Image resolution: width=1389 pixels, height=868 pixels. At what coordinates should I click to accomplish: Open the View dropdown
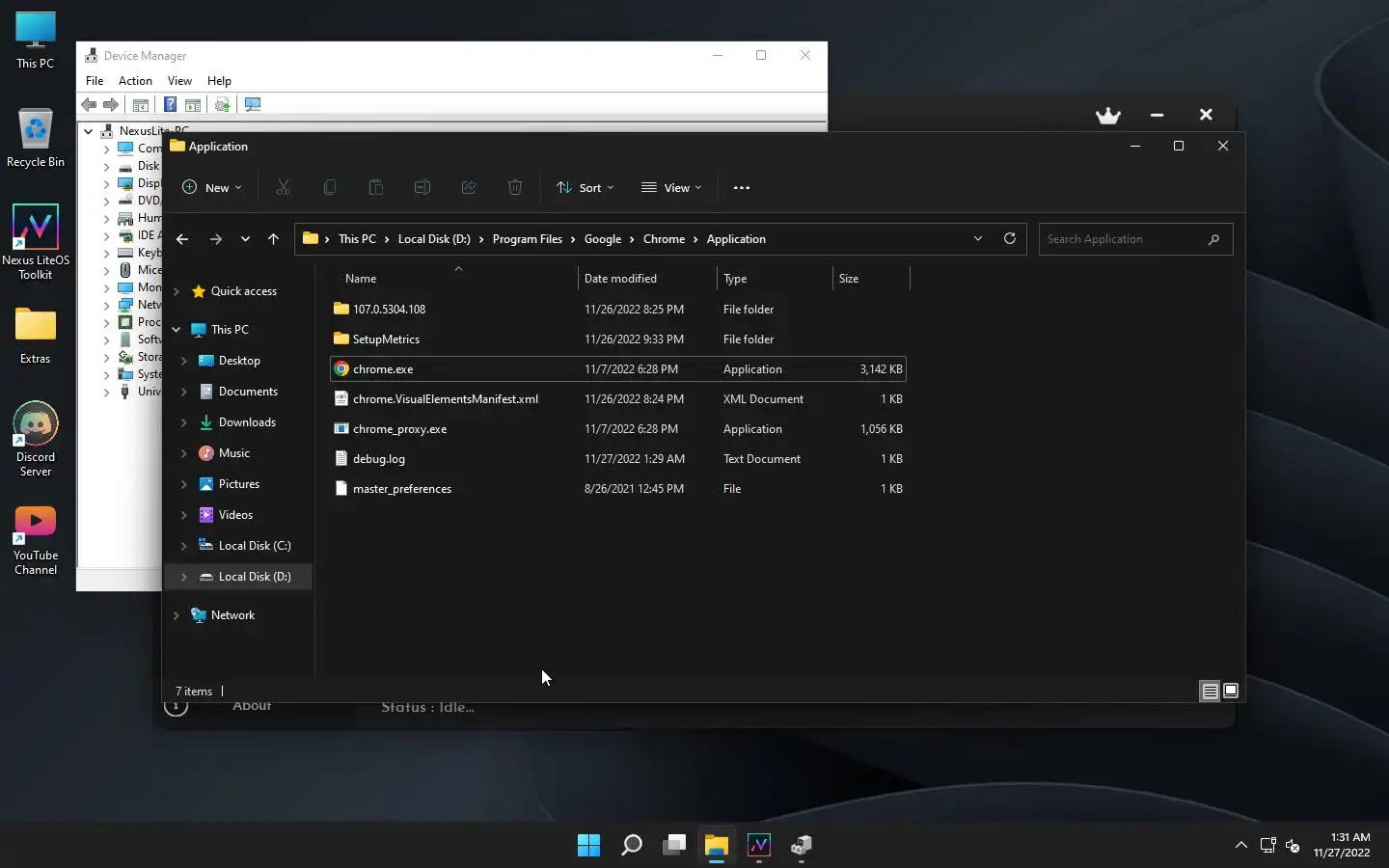(x=672, y=188)
